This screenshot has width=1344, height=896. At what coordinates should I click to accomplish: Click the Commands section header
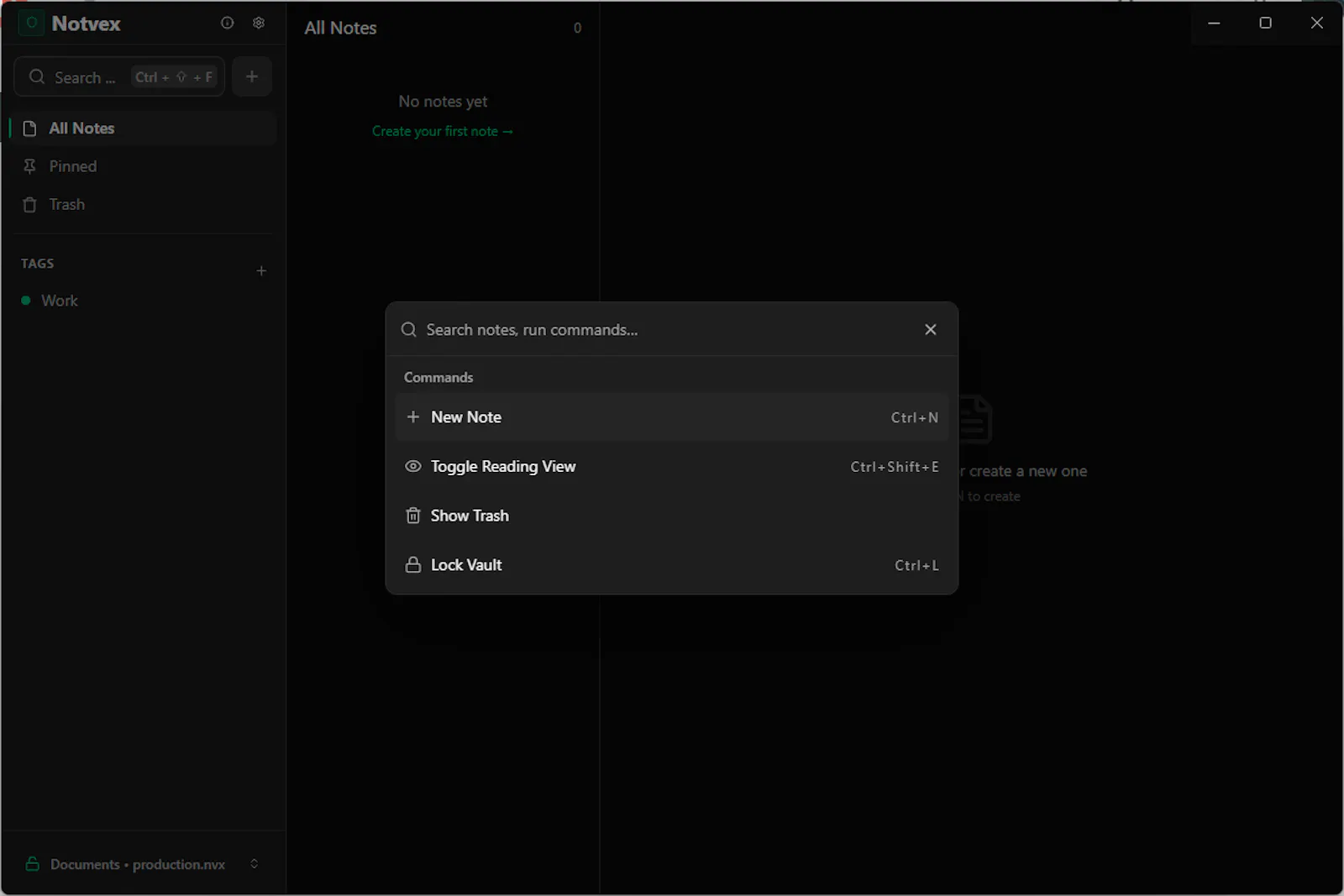[x=438, y=377]
